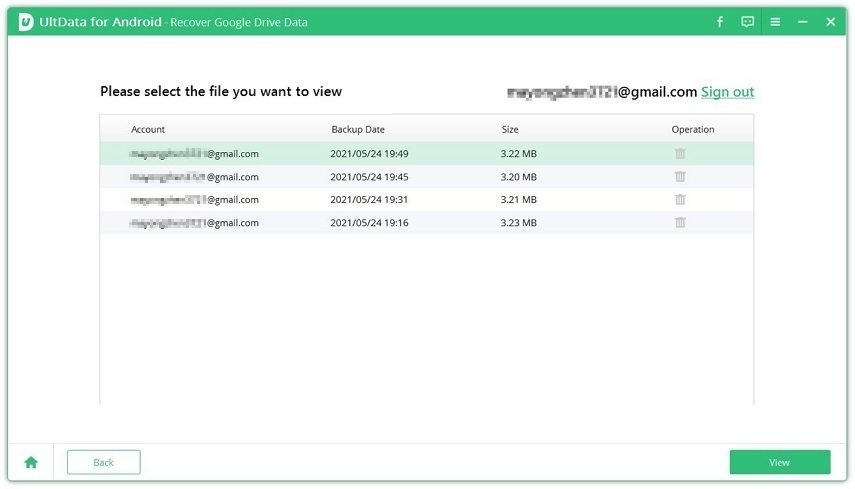Delete the backup dated 2021/05/24 19:16
The width and height of the screenshot is (855, 489).
pos(680,223)
